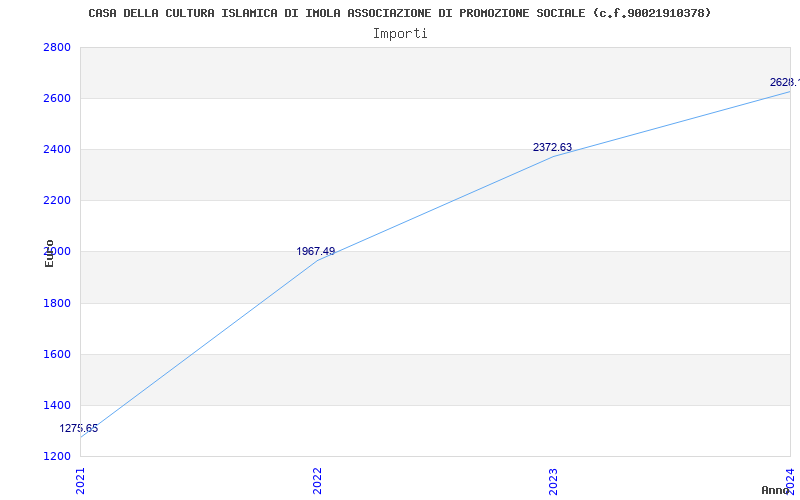Select the 2400 y-axis tick label
This screenshot has width=800, height=500.
(x=57, y=149)
